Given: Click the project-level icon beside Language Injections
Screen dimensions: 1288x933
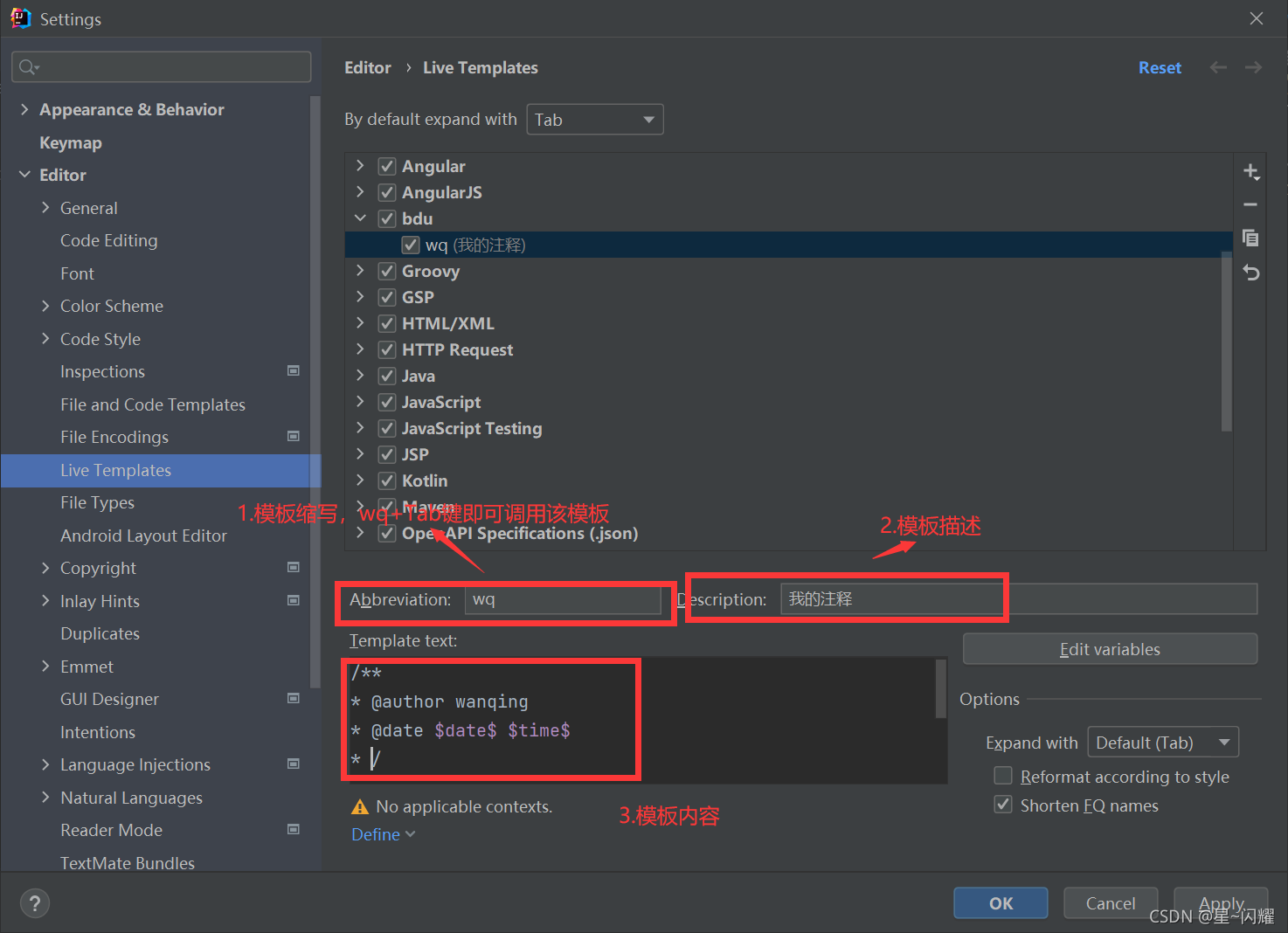Looking at the screenshot, I should pos(294,764).
